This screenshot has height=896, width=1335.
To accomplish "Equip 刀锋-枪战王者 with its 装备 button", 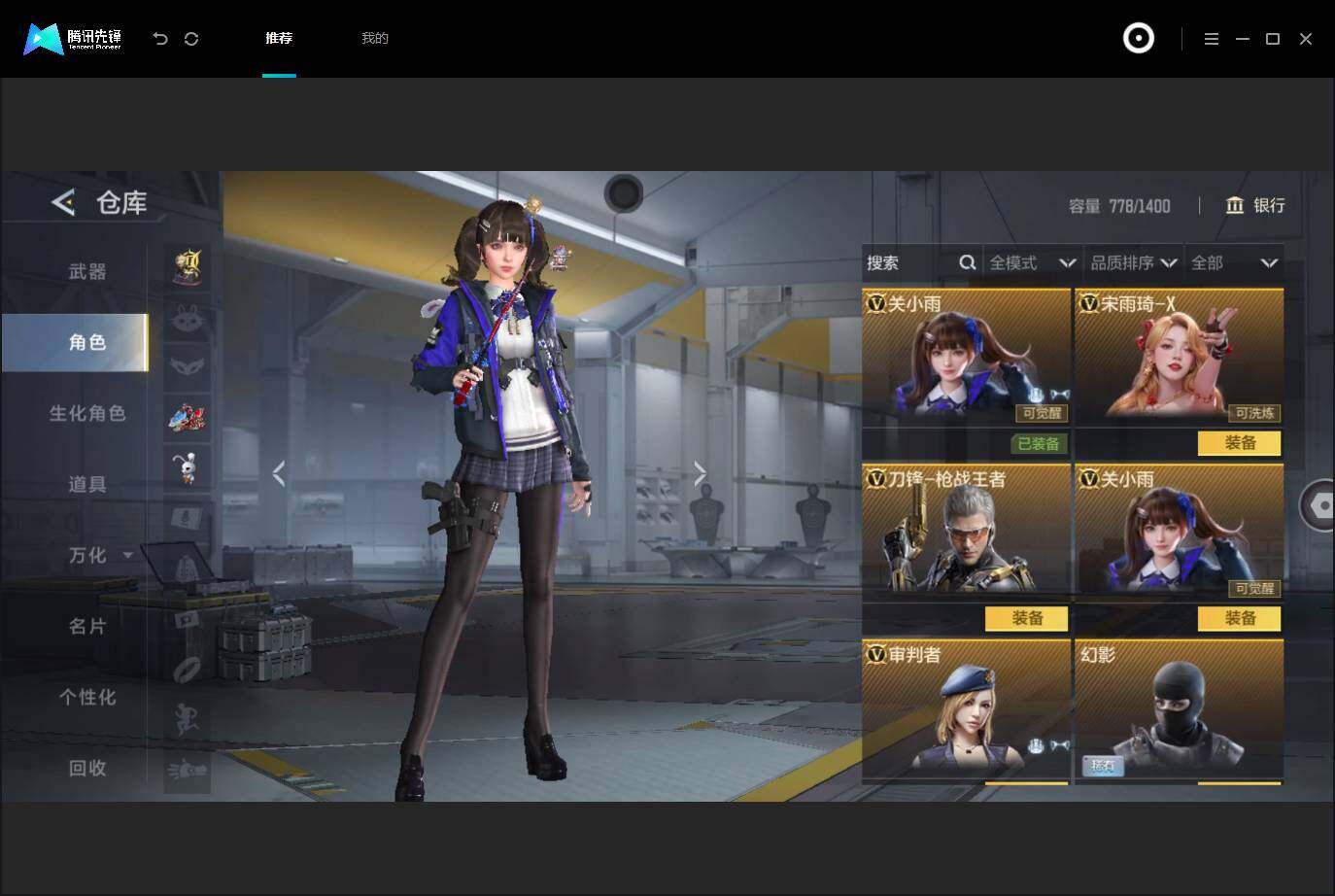I will click(x=1027, y=618).
